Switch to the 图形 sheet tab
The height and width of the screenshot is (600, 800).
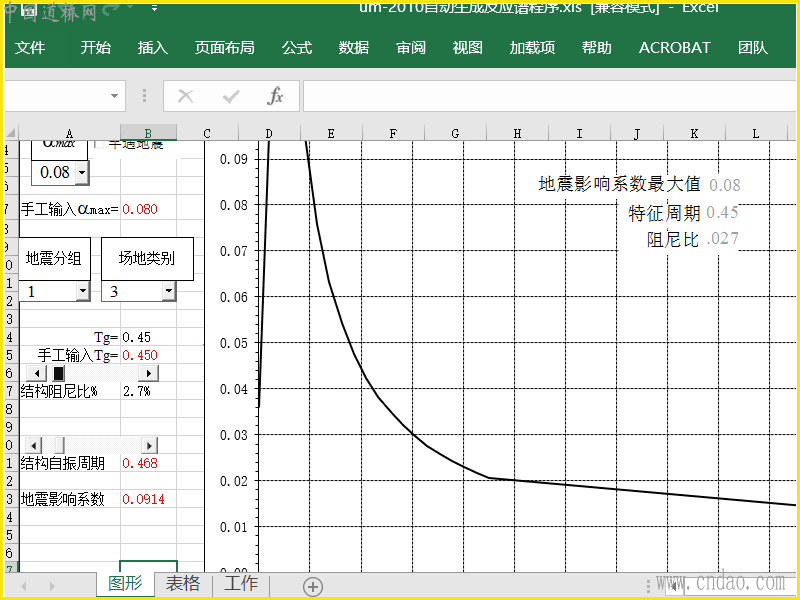(126, 584)
